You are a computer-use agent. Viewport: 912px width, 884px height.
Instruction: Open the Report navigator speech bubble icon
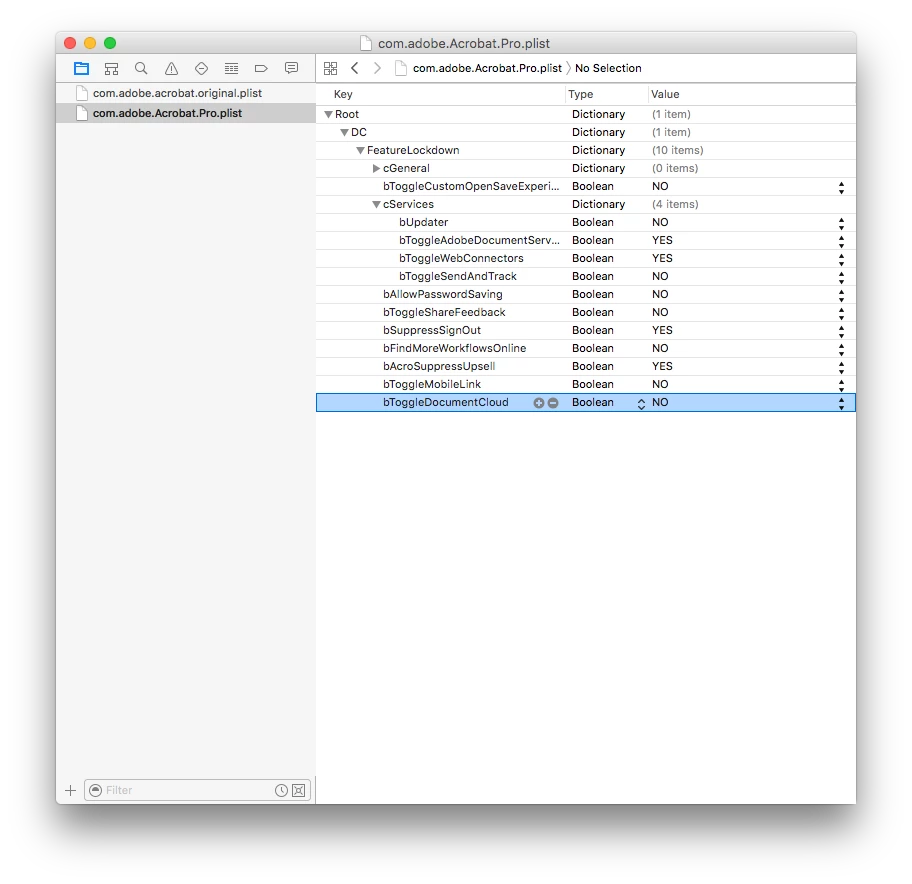point(291,69)
